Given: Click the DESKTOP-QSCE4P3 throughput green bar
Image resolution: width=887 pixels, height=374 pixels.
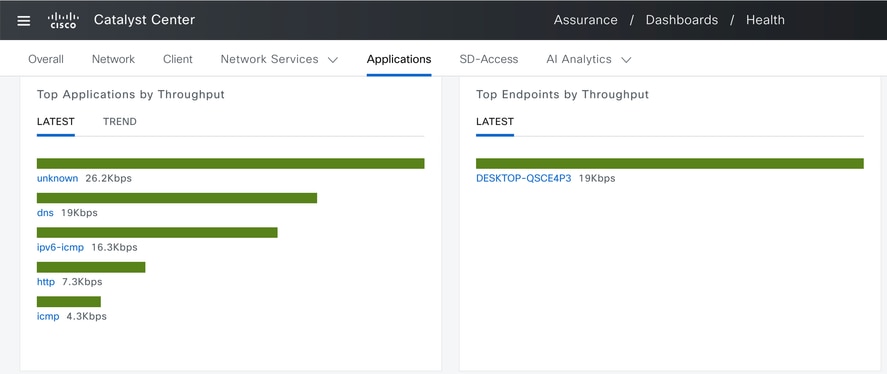Looking at the screenshot, I should pyautogui.click(x=670, y=164).
